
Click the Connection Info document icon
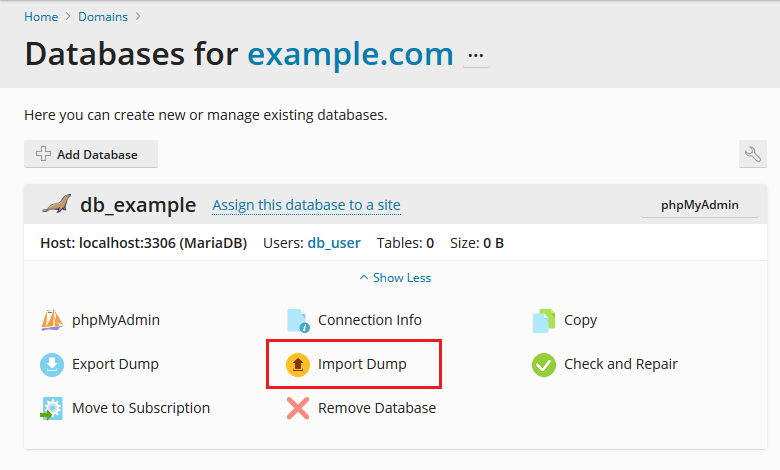click(298, 321)
